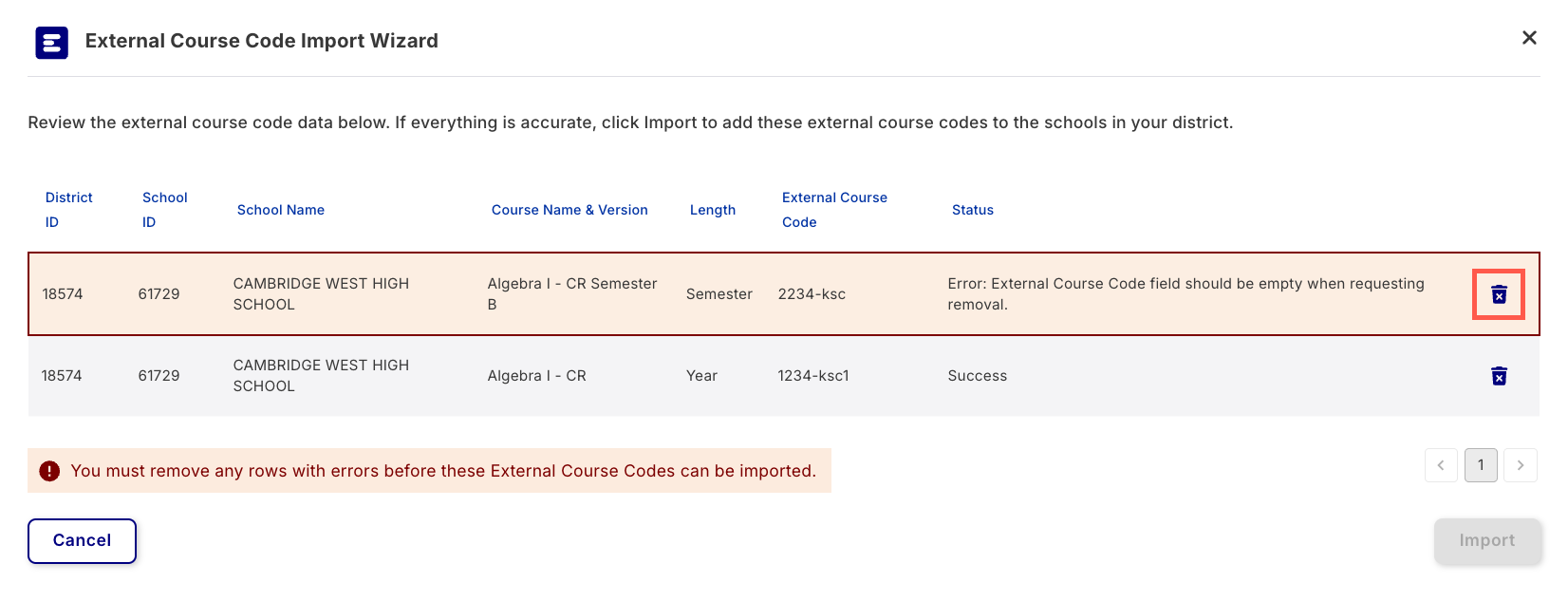Viewport: 1568px width, 601px height.
Task: Sort by the External Course Code column
Action: [x=834, y=209]
